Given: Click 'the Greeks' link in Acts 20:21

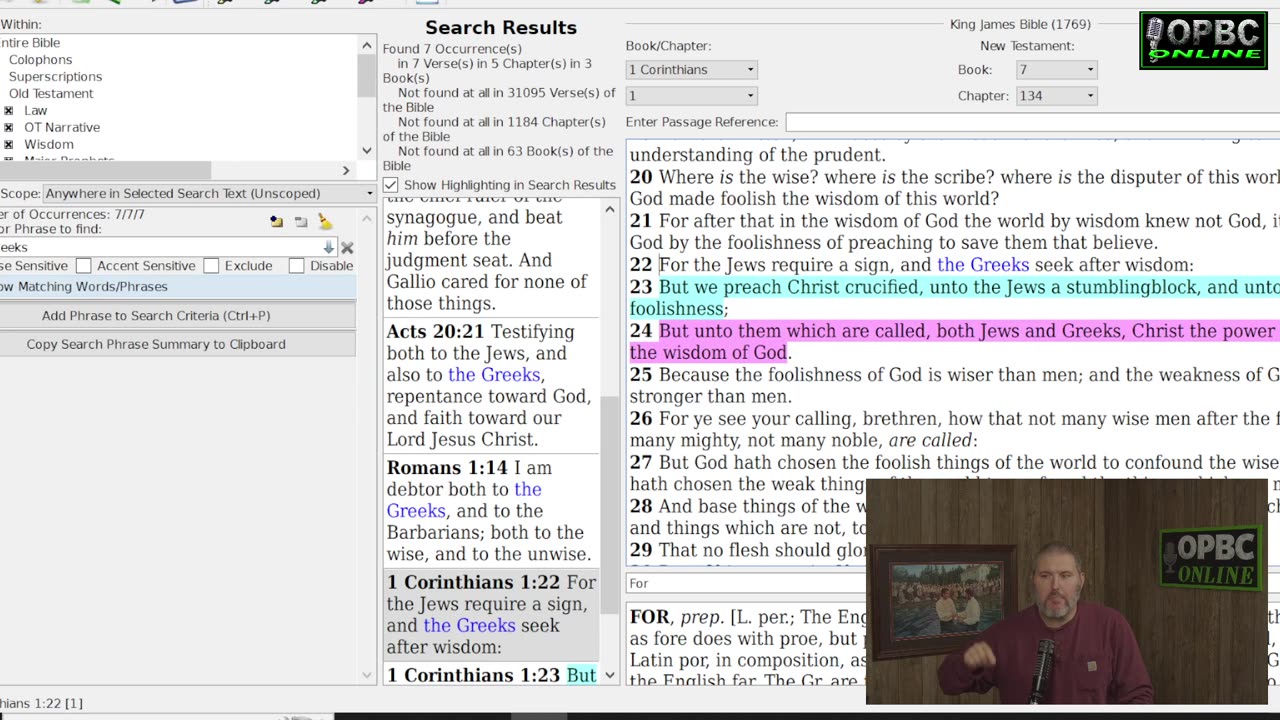Looking at the screenshot, I should coord(494,375).
